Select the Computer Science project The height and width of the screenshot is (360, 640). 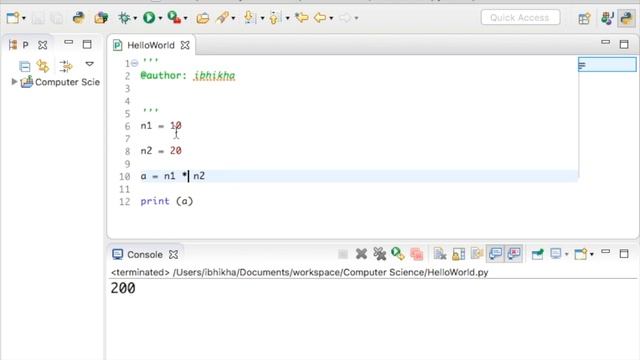(67, 82)
